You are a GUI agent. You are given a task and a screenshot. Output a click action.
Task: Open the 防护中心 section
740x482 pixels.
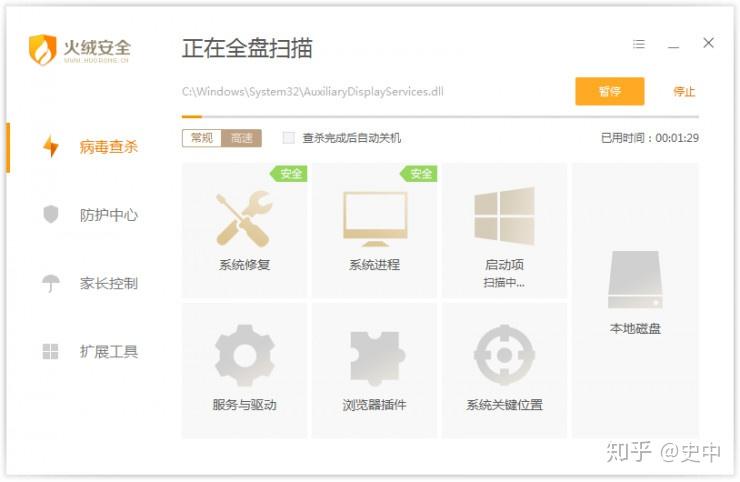[109, 215]
